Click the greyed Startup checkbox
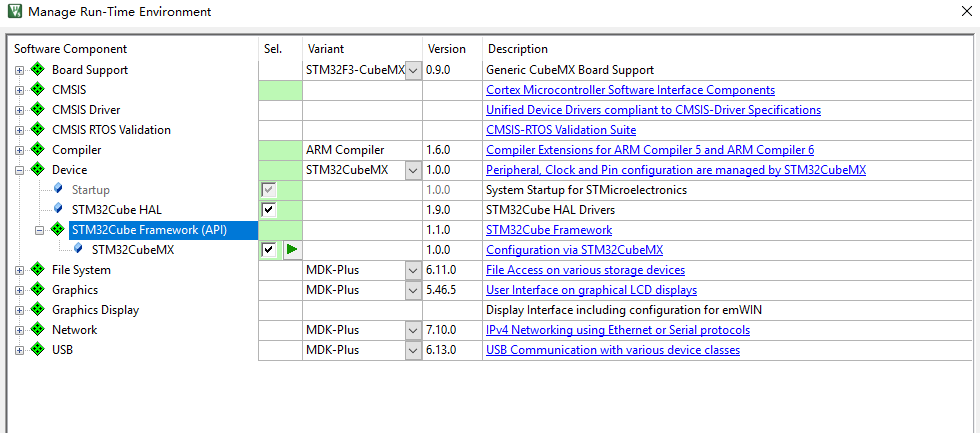 click(x=269, y=189)
